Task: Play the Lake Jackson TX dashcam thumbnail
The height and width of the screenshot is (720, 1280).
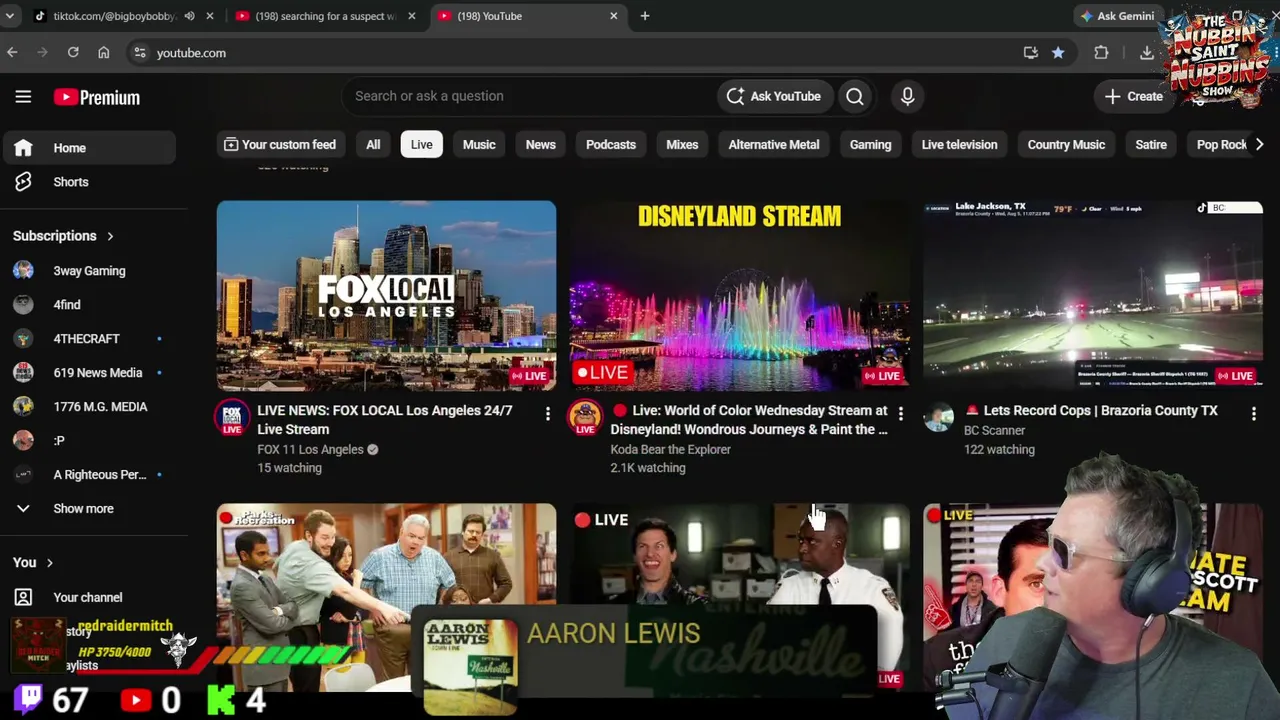Action: pyautogui.click(x=1093, y=296)
